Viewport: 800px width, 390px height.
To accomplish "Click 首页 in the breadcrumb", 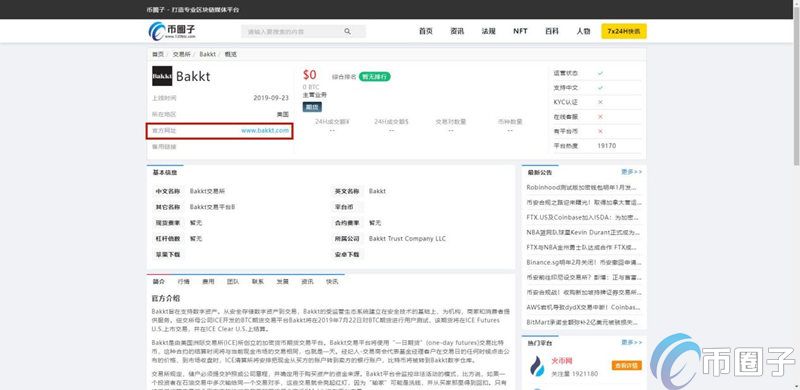I will pos(158,54).
